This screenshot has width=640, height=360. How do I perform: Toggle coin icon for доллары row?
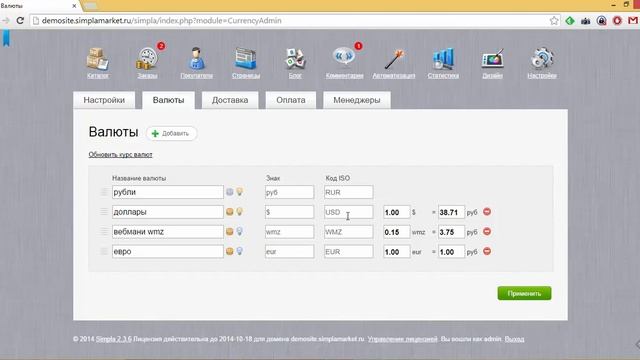pos(230,211)
